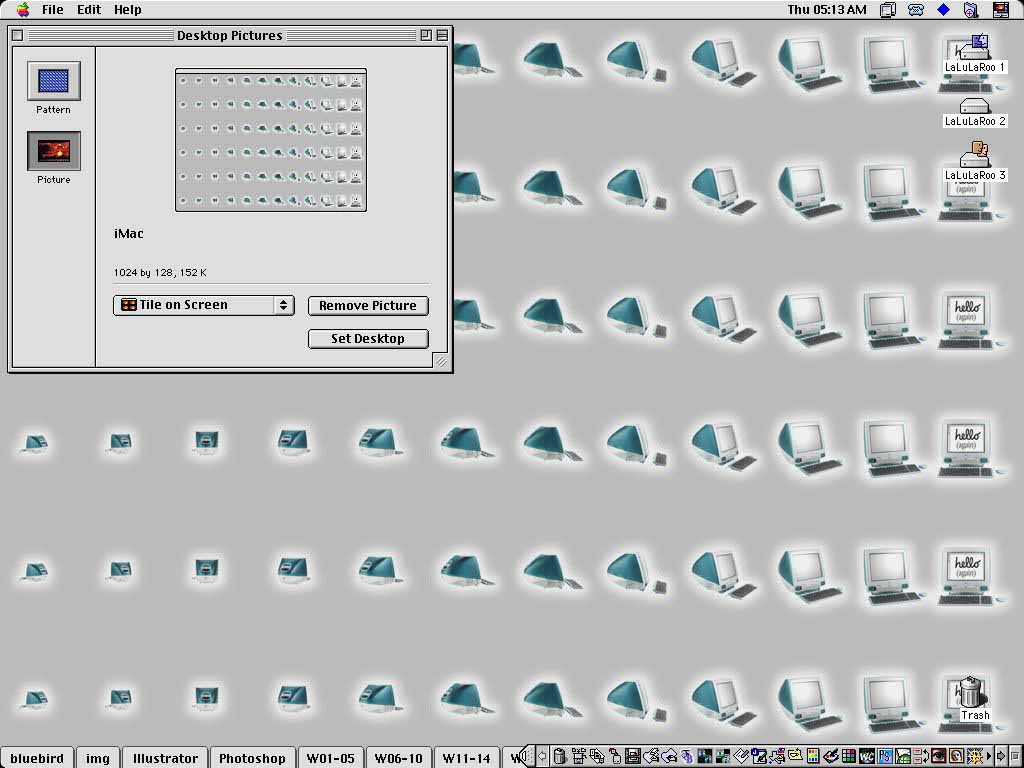Open the W01-05 popup tab
1024x768 pixels.
coord(330,758)
